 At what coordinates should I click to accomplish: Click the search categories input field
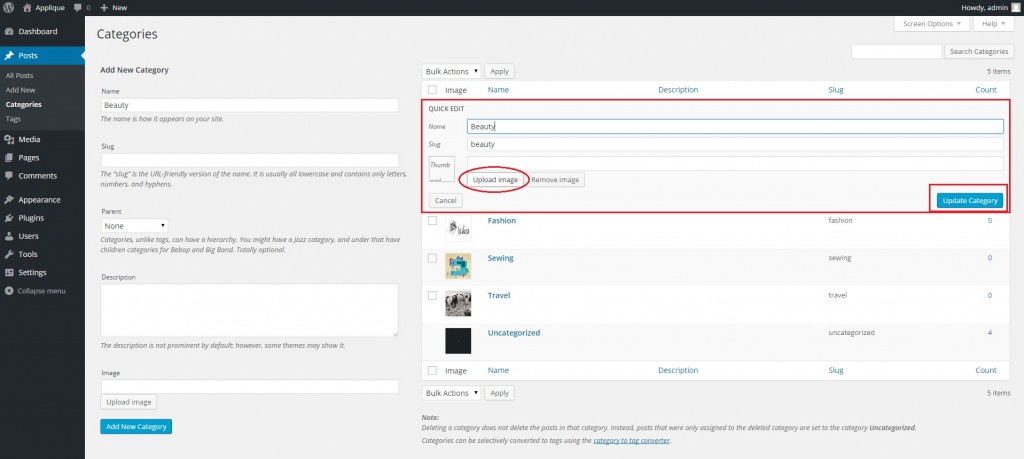(x=895, y=51)
